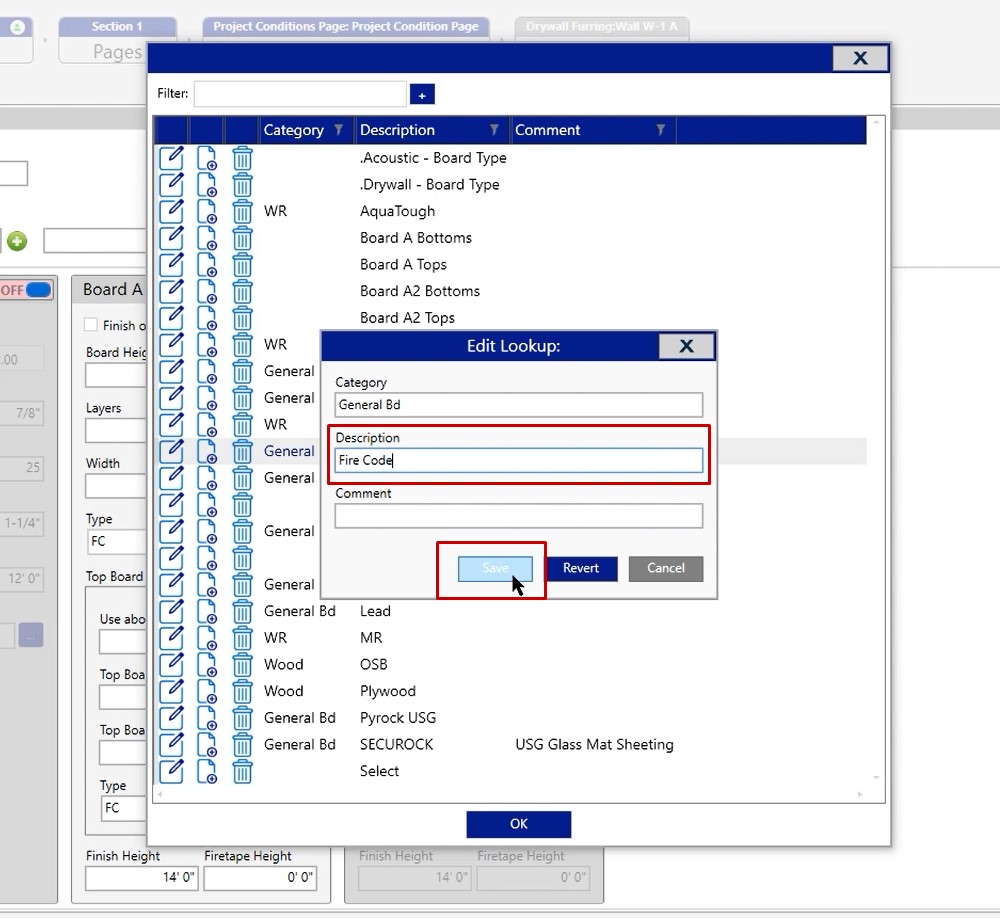The height and width of the screenshot is (918, 1000).
Task: Switch to the Section 1 Pages tab
Action: click(117, 40)
